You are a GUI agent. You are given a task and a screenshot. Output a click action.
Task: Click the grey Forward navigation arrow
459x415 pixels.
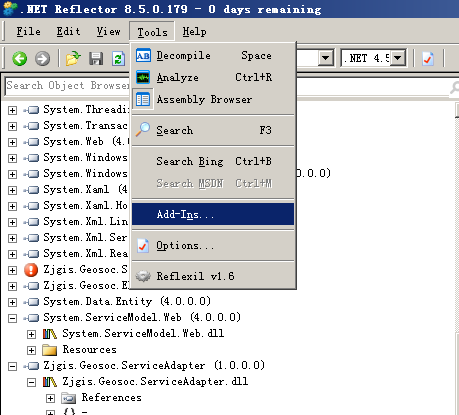pos(42,59)
